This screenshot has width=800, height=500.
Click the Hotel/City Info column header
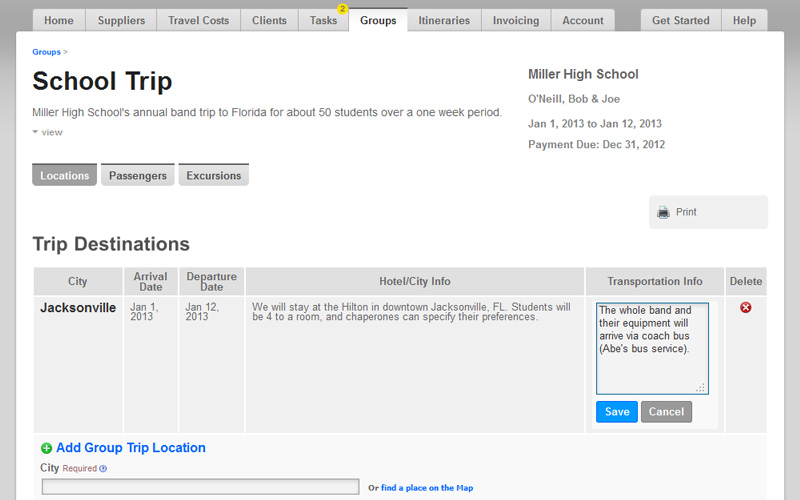point(415,281)
